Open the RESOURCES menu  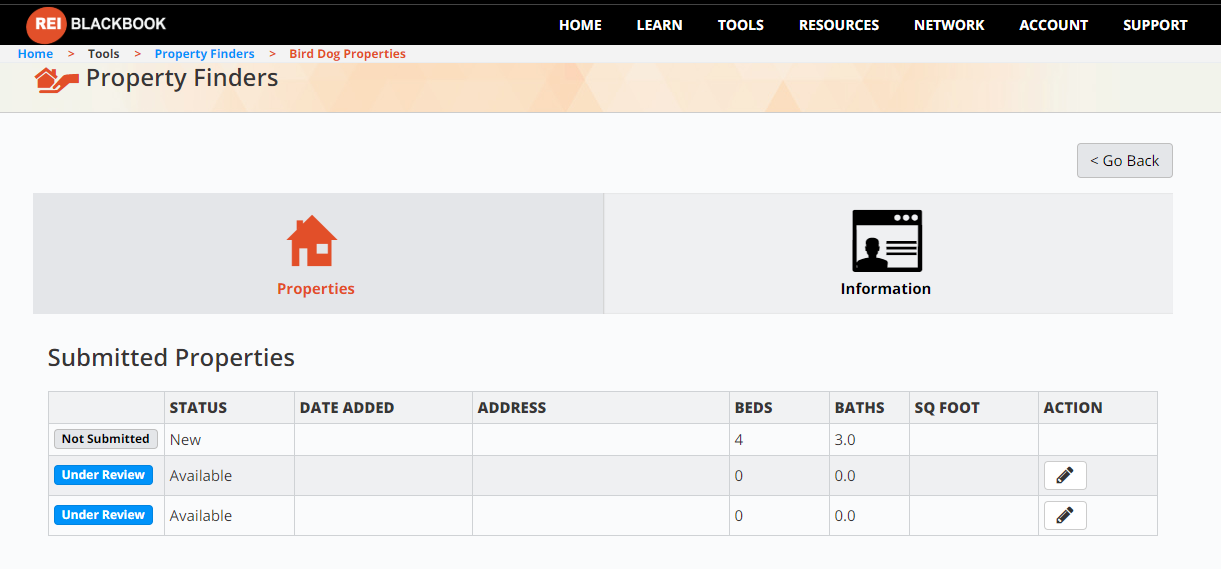point(839,25)
